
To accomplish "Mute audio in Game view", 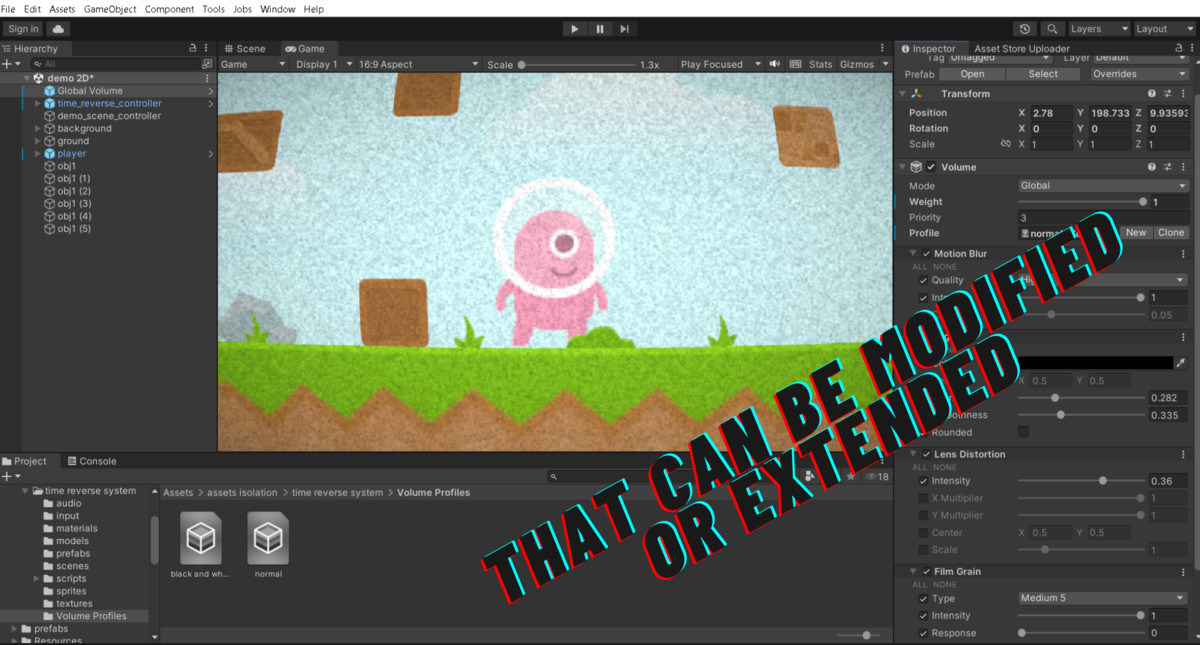I will (774, 64).
